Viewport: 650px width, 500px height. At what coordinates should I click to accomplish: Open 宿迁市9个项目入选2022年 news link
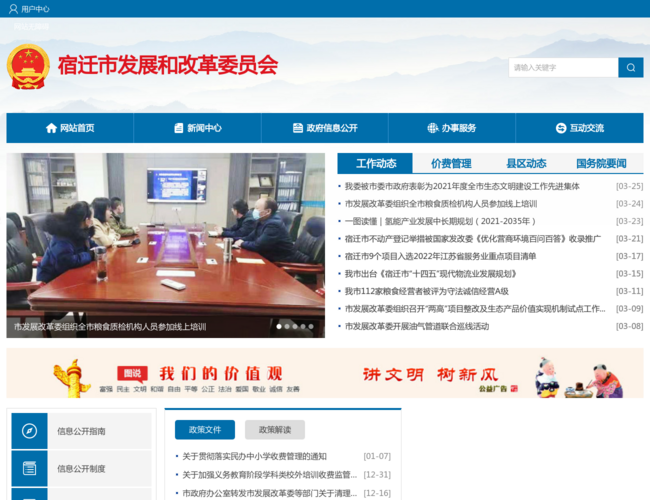pyautogui.click(x=441, y=256)
